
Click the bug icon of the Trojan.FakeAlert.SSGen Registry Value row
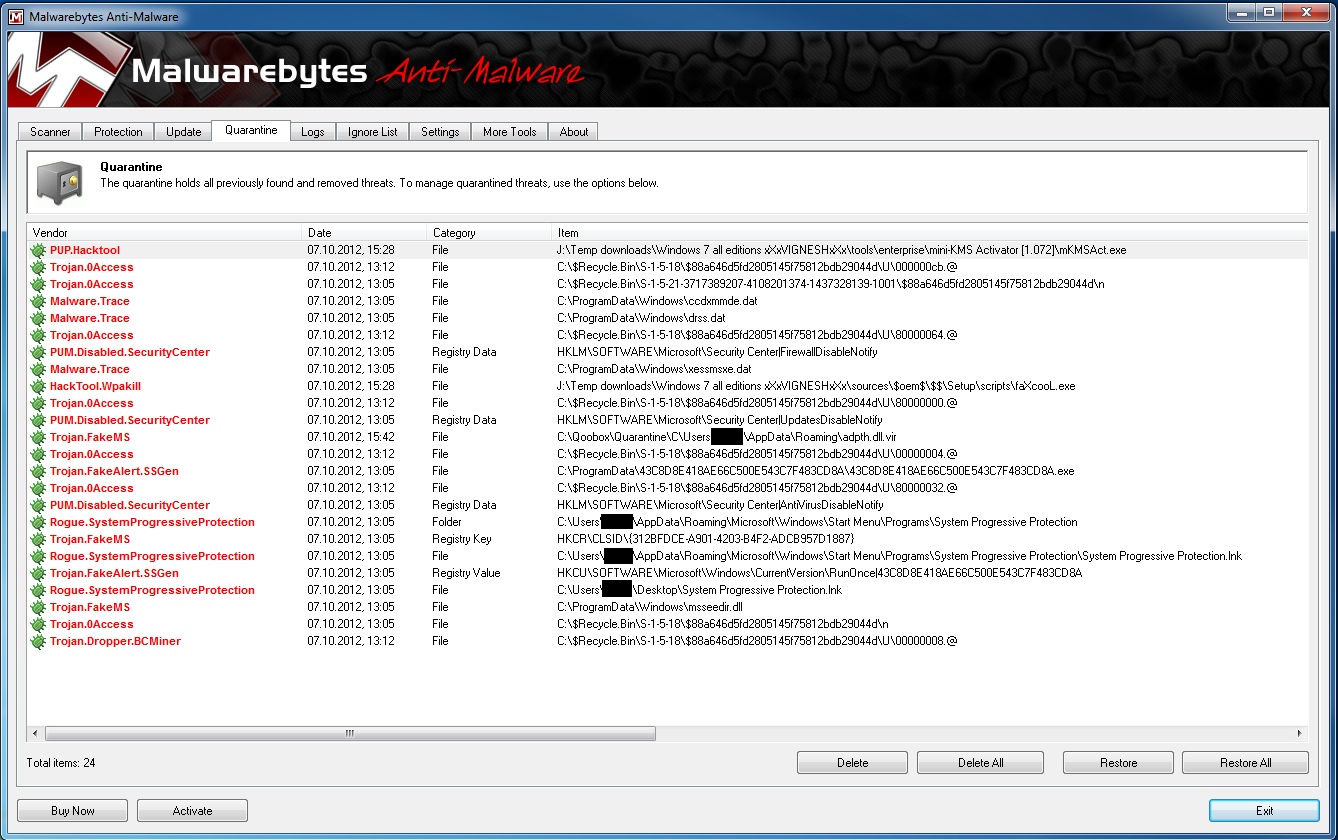coord(38,573)
